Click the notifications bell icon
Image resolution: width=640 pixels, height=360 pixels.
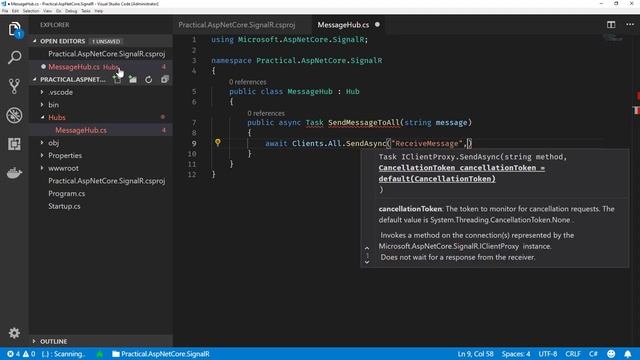628,354
